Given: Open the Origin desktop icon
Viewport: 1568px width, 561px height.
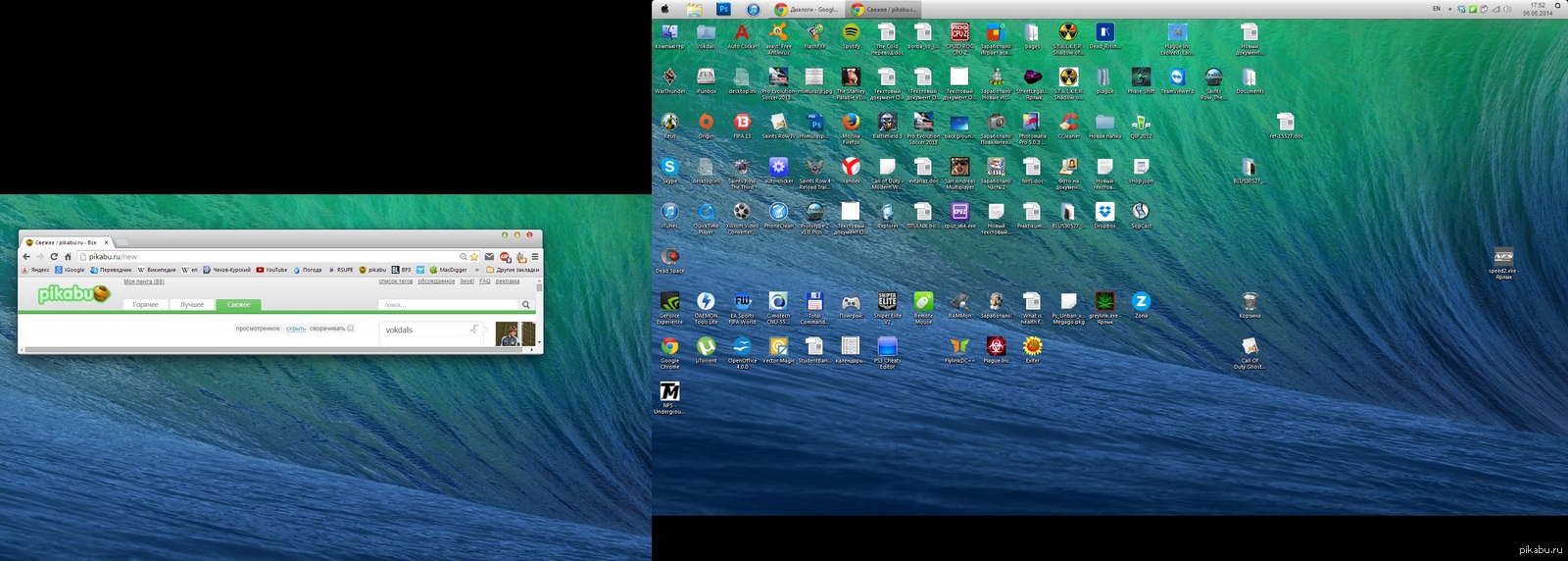Looking at the screenshot, I should click(706, 125).
